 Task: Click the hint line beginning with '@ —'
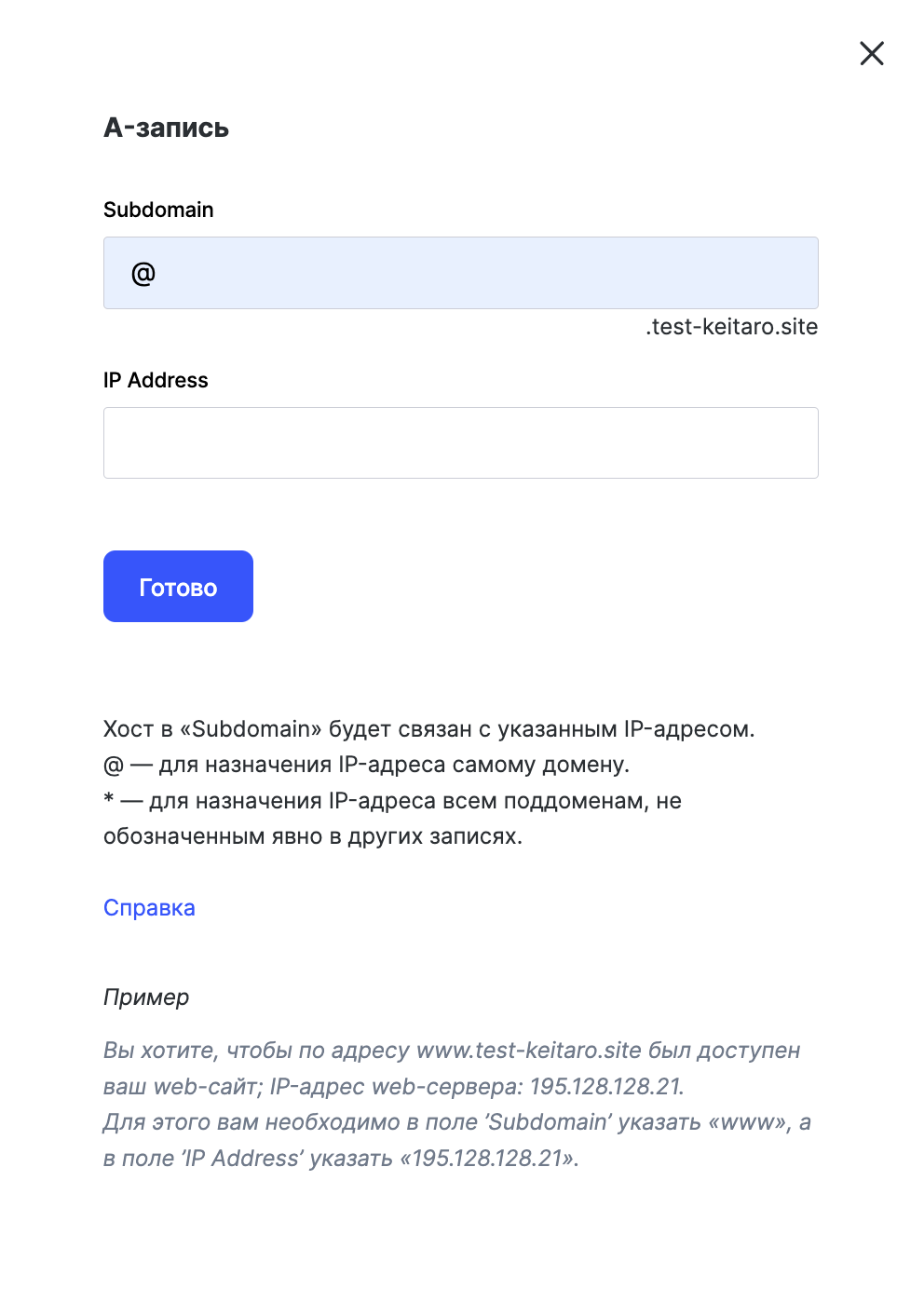(367, 765)
